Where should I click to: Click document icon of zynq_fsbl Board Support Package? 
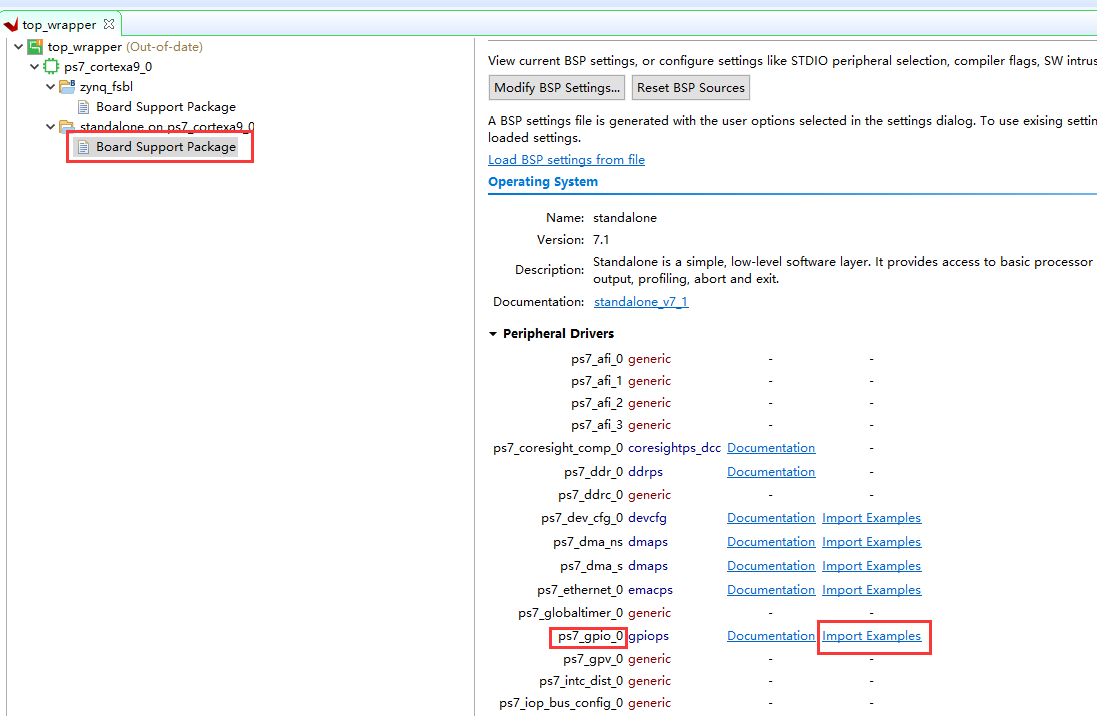(83, 107)
